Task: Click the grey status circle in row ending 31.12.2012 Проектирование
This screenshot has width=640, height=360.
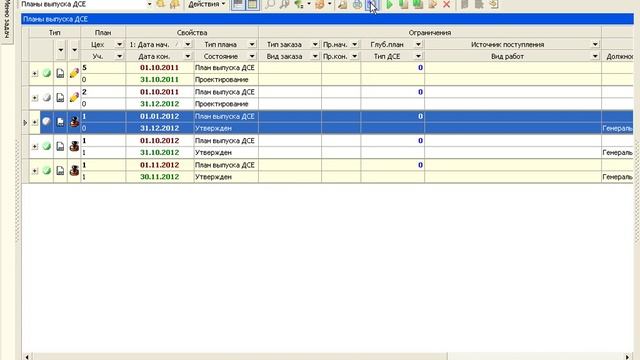Action: pos(47,98)
